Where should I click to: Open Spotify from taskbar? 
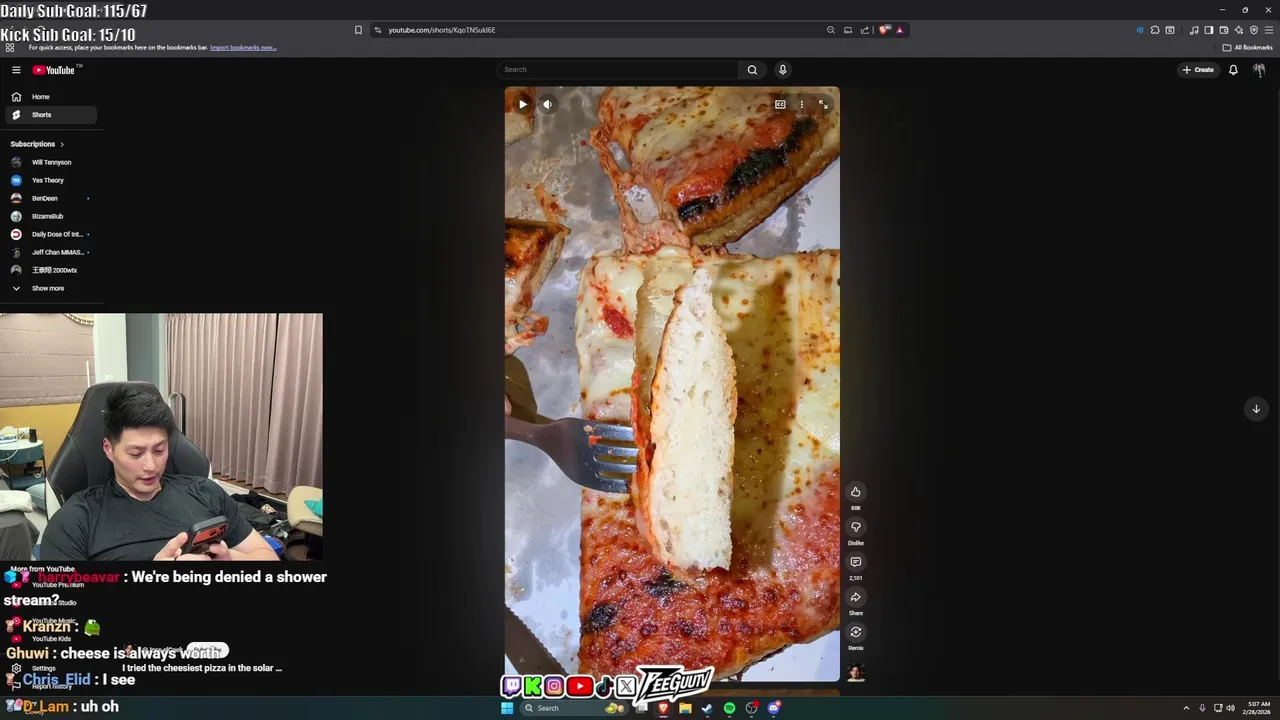click(x=729, y=708)
